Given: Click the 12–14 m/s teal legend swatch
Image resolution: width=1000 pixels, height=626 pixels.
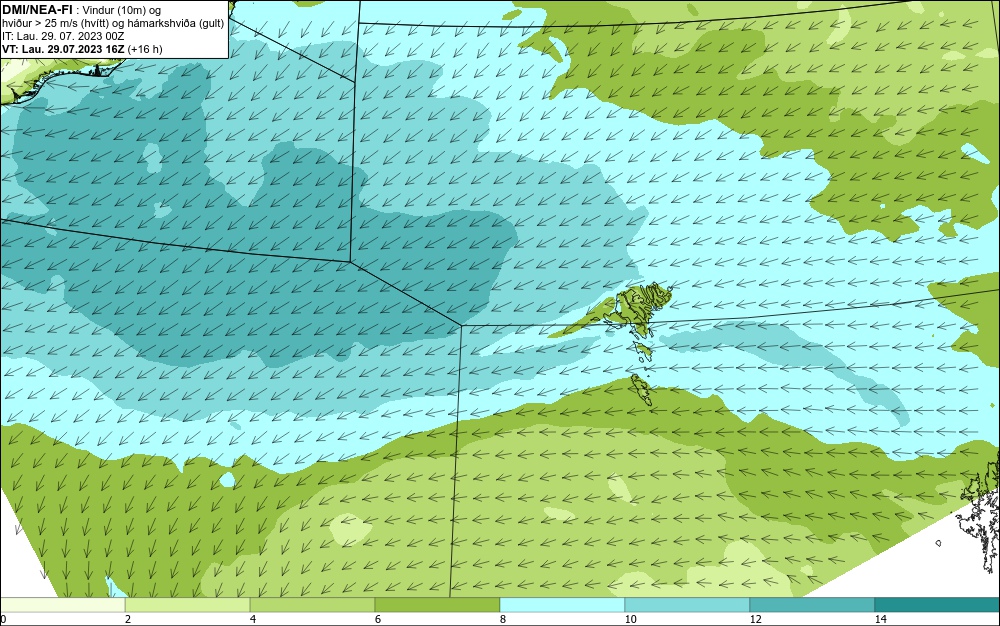Looking at the screenshot, I should pos(812,605).
